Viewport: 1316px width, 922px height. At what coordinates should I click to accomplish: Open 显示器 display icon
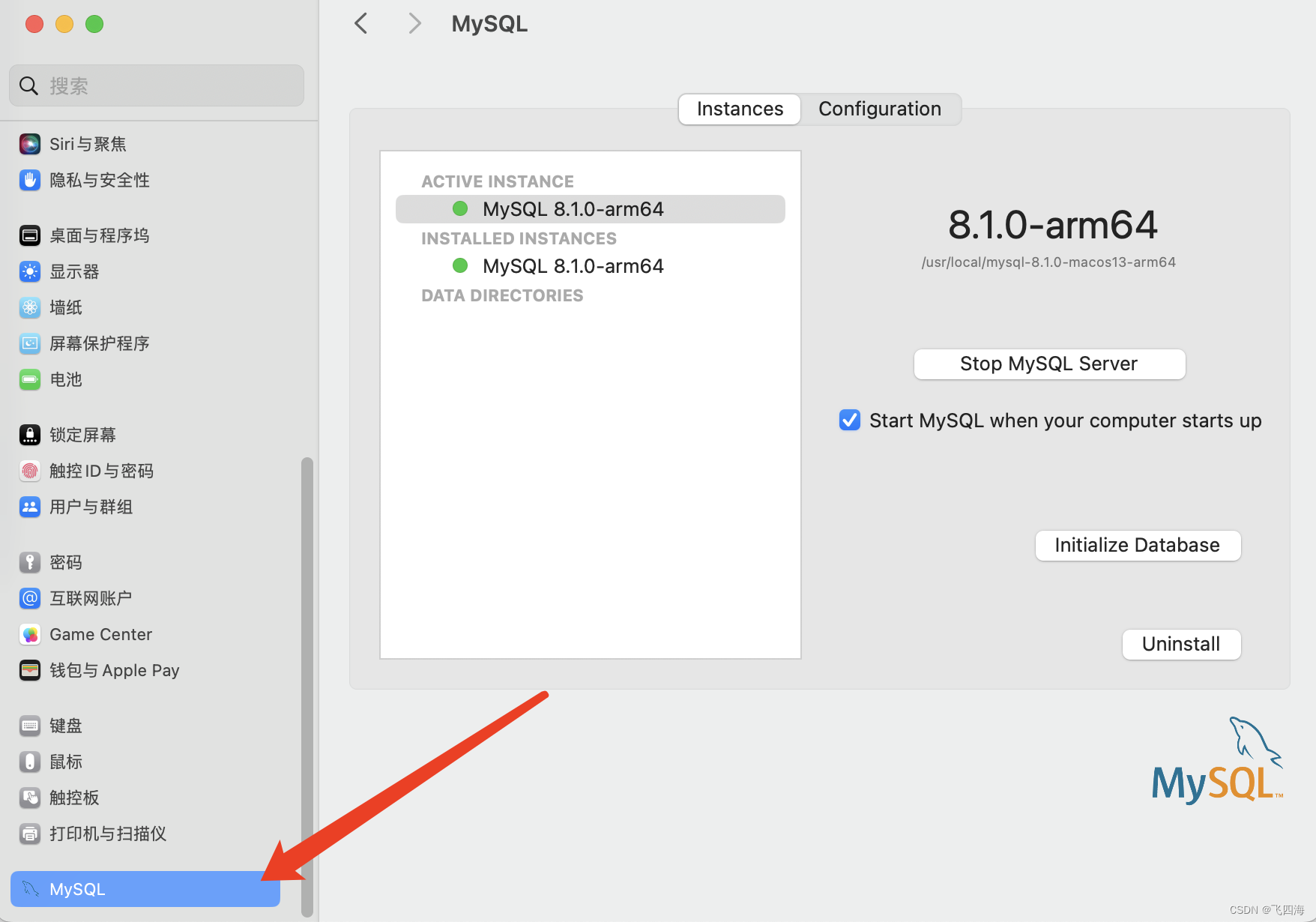tap(30, 271)
